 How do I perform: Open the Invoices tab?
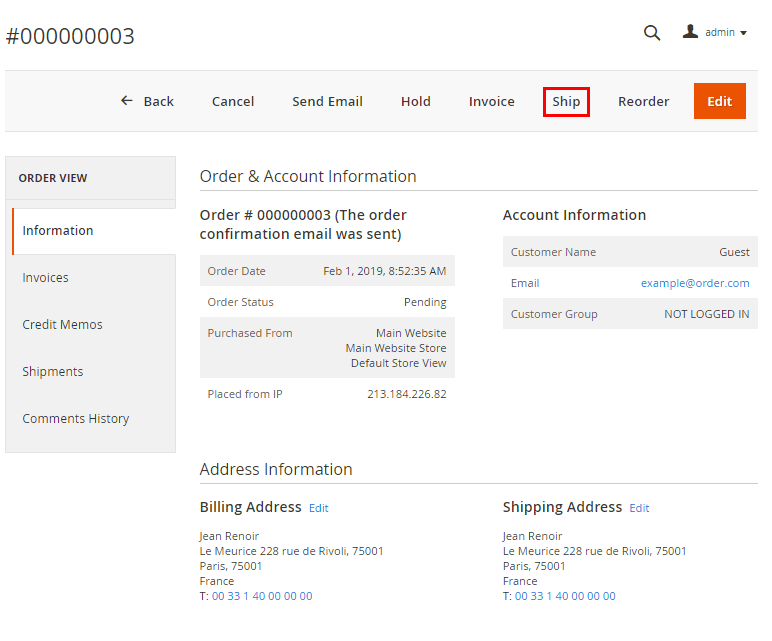click(46, 278)
